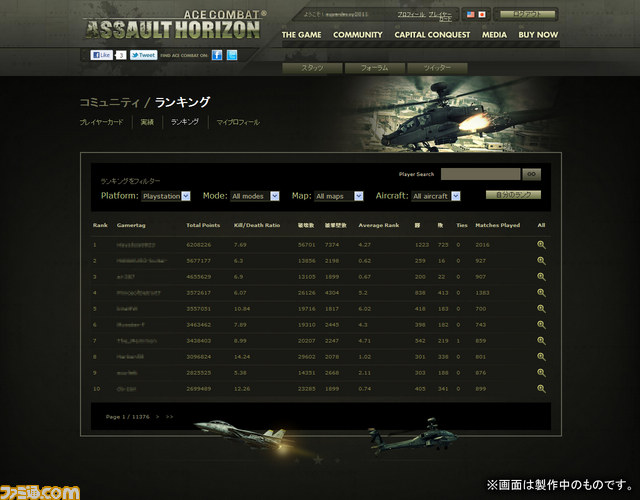Sort by Matches Played column header
The height and width of the screenshot is (500, 640).
tap(498, 225)
